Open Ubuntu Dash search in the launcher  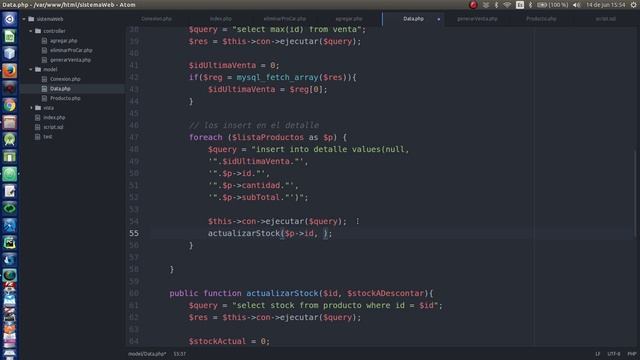click(9, 19)
